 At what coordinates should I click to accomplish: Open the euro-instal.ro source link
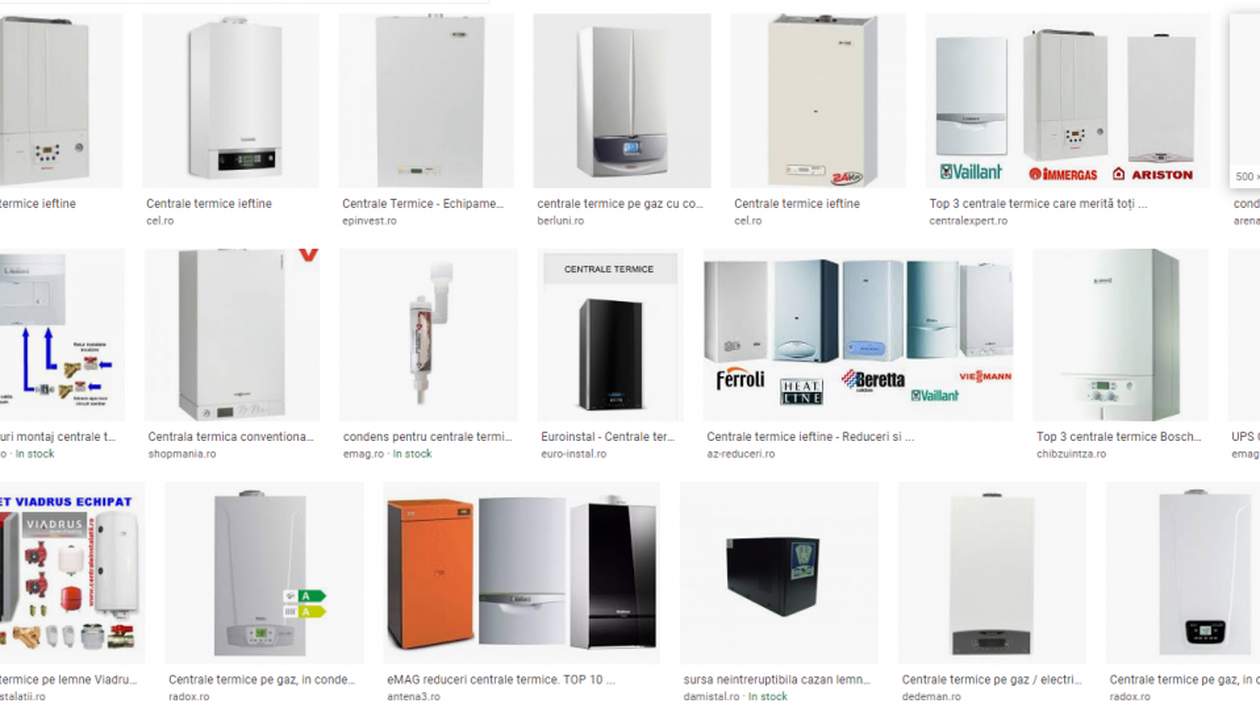[573, 454]
